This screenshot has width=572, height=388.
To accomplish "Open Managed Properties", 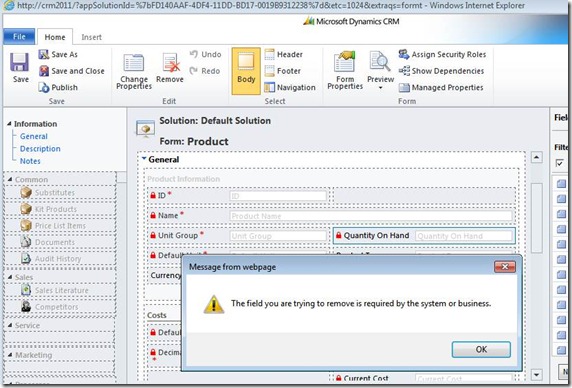I will click(441, 88).
